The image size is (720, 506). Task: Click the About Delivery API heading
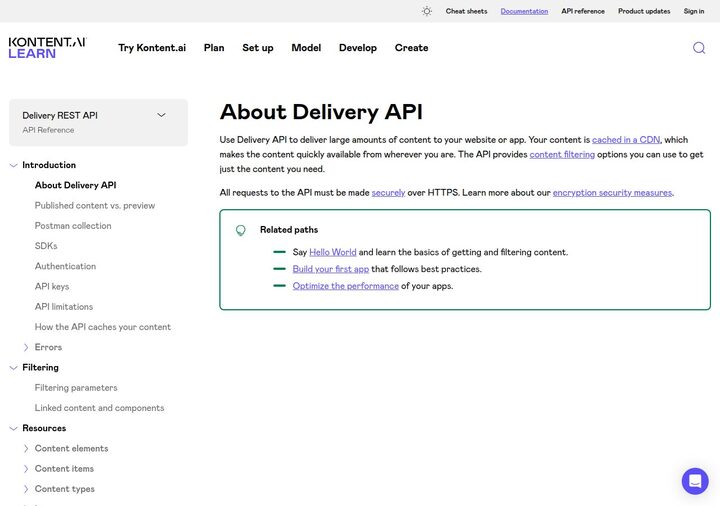321,112
